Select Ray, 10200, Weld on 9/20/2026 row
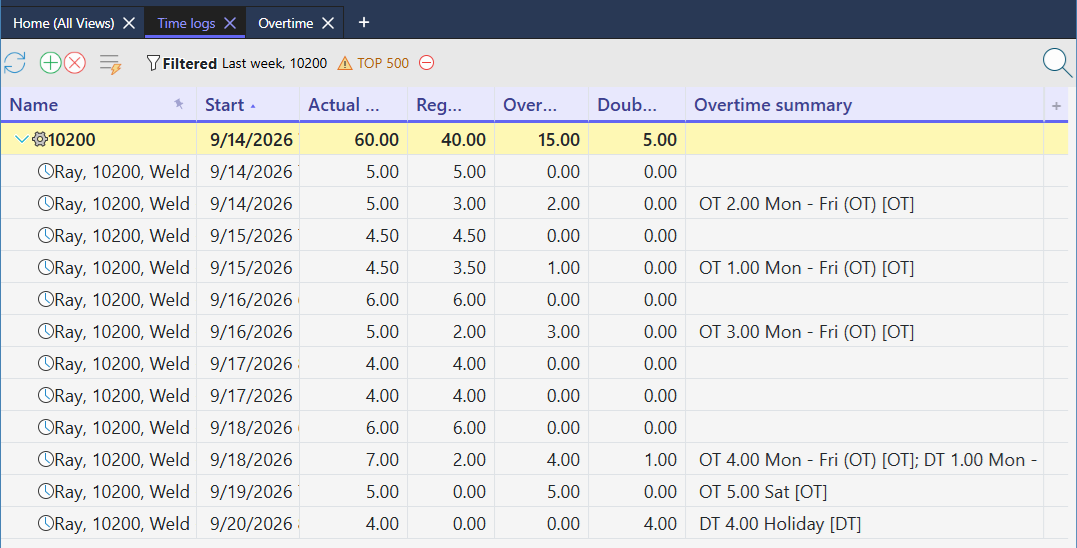The height and width of the screenshot is (548, 1077). pos(122,524)
